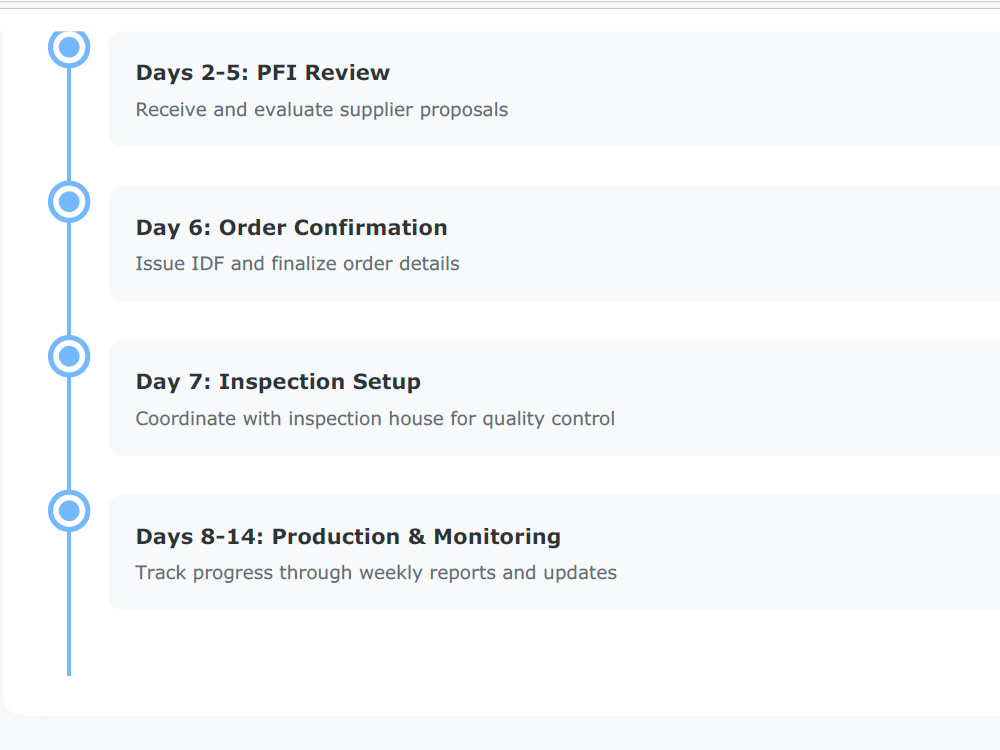Select the 'Day 6: Order Confirmation' heading
The width and height of the screenshot is (1000, 750).
tap(291, 228)
